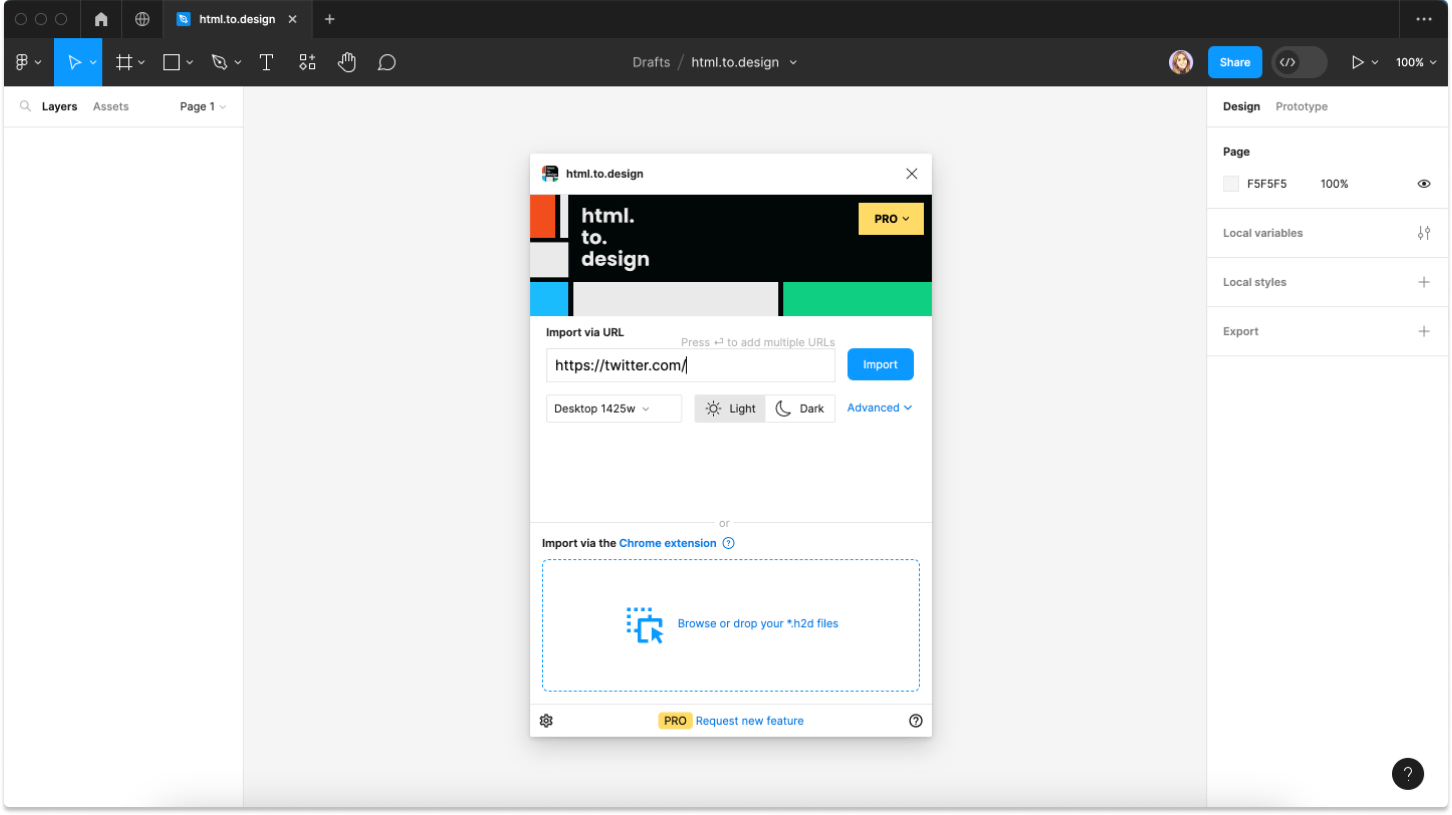Toggle Dev Mode switch
Image resolution: width=1452 pixels, height=815 pixels.
coord(1299,62)
